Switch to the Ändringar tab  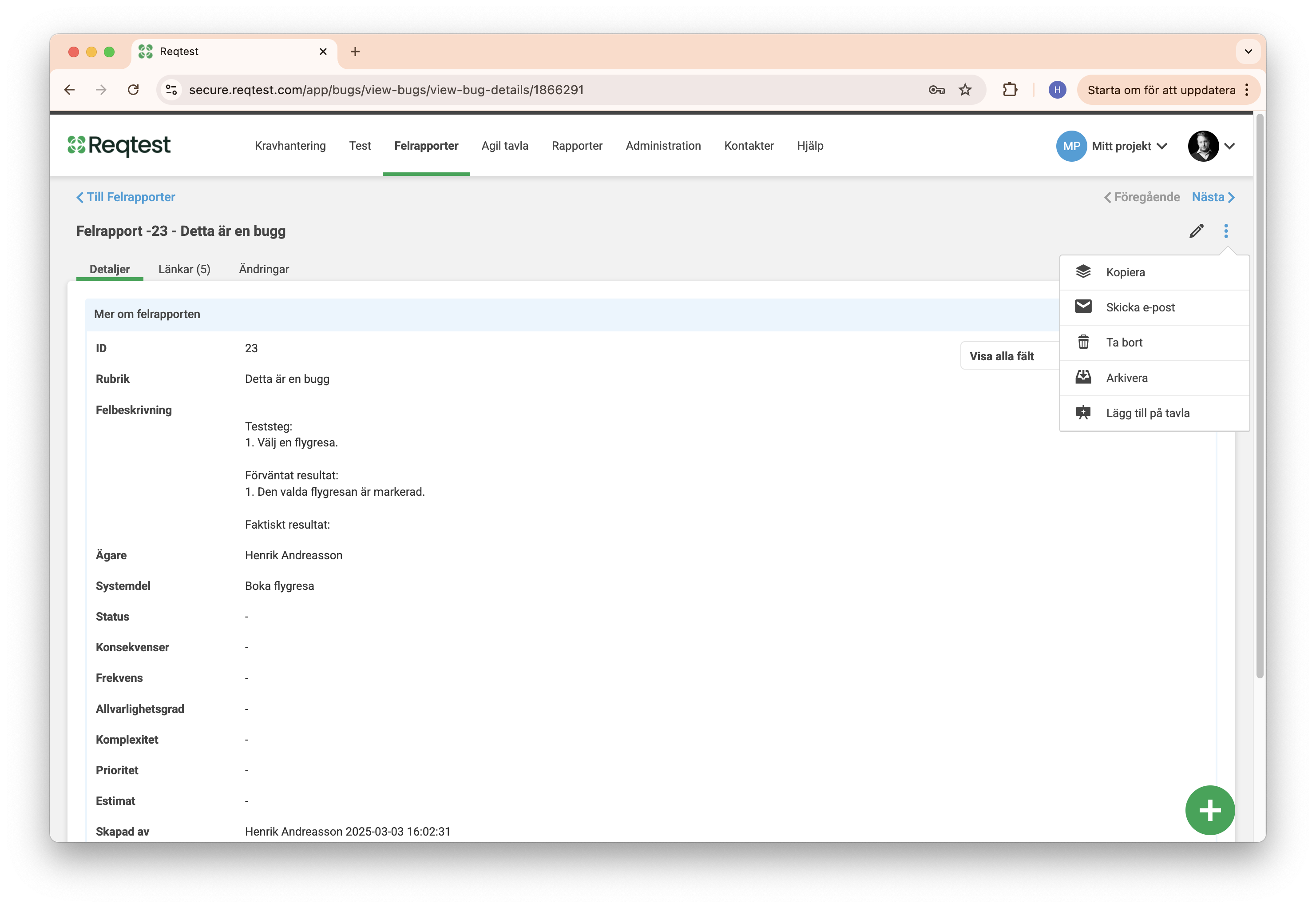point(264,269)
